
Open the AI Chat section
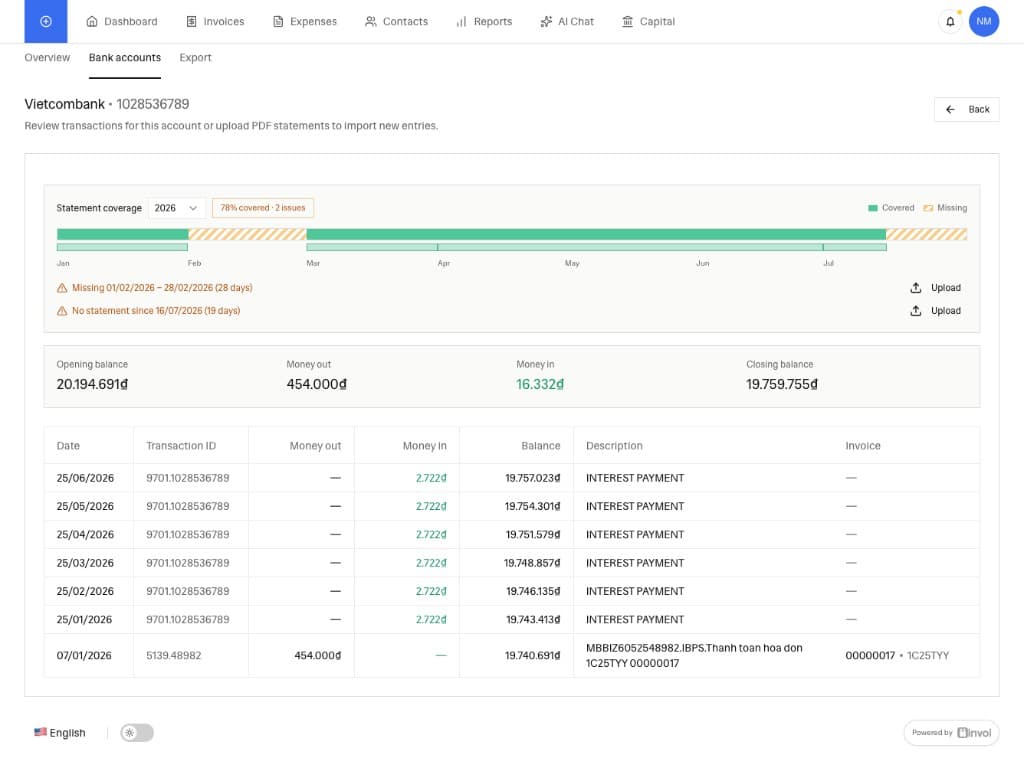(567, 22)
